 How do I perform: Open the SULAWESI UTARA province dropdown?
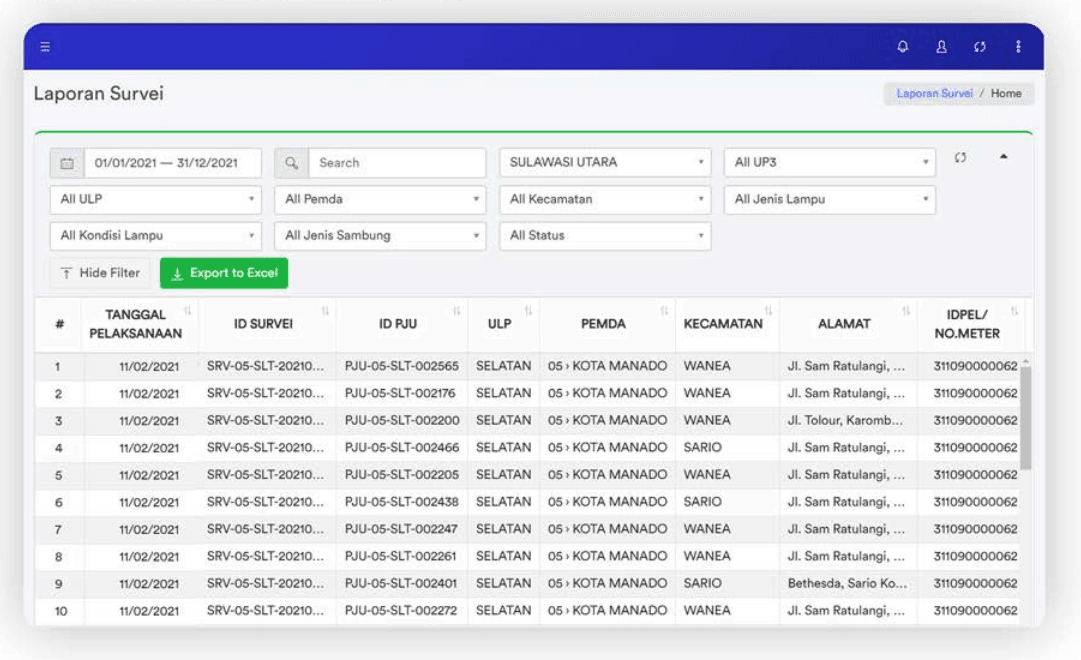(x=605, y=162)
